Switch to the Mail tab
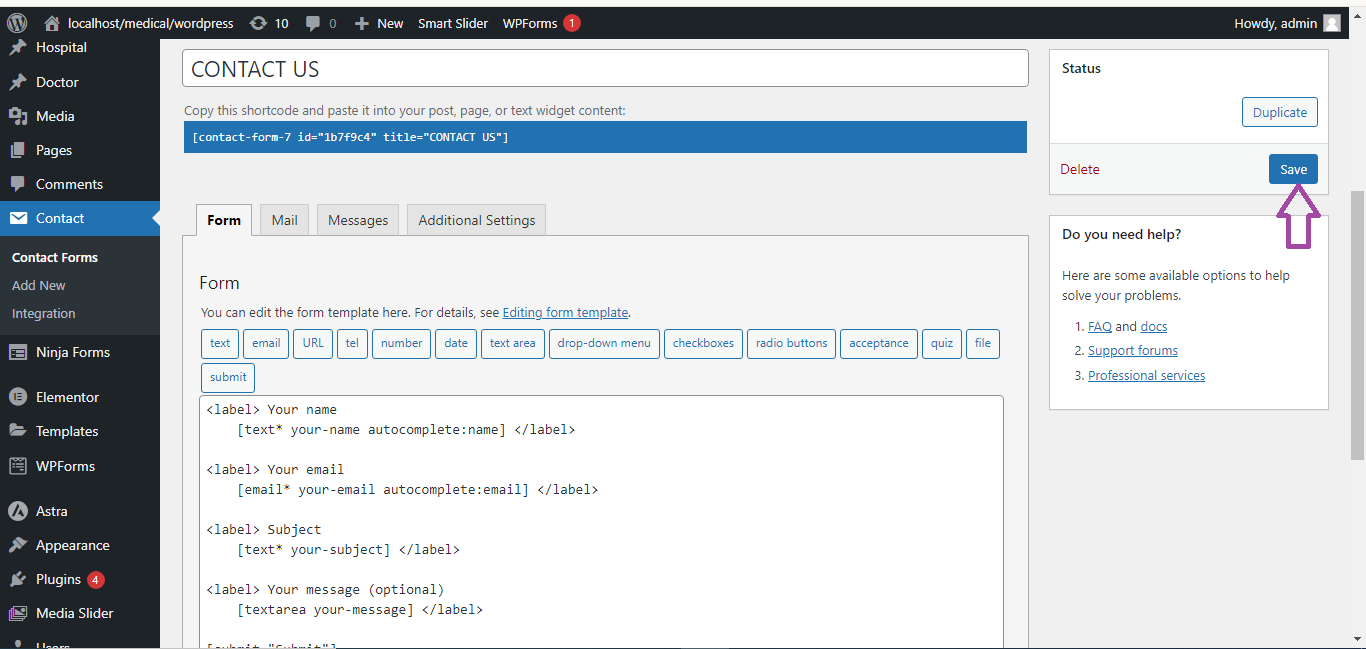The image size is (1366, 649). (284, 220)
